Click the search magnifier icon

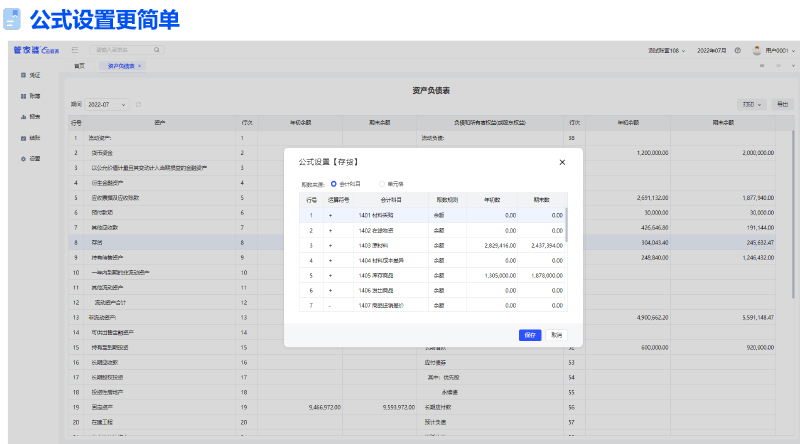(x=157, y=49)
